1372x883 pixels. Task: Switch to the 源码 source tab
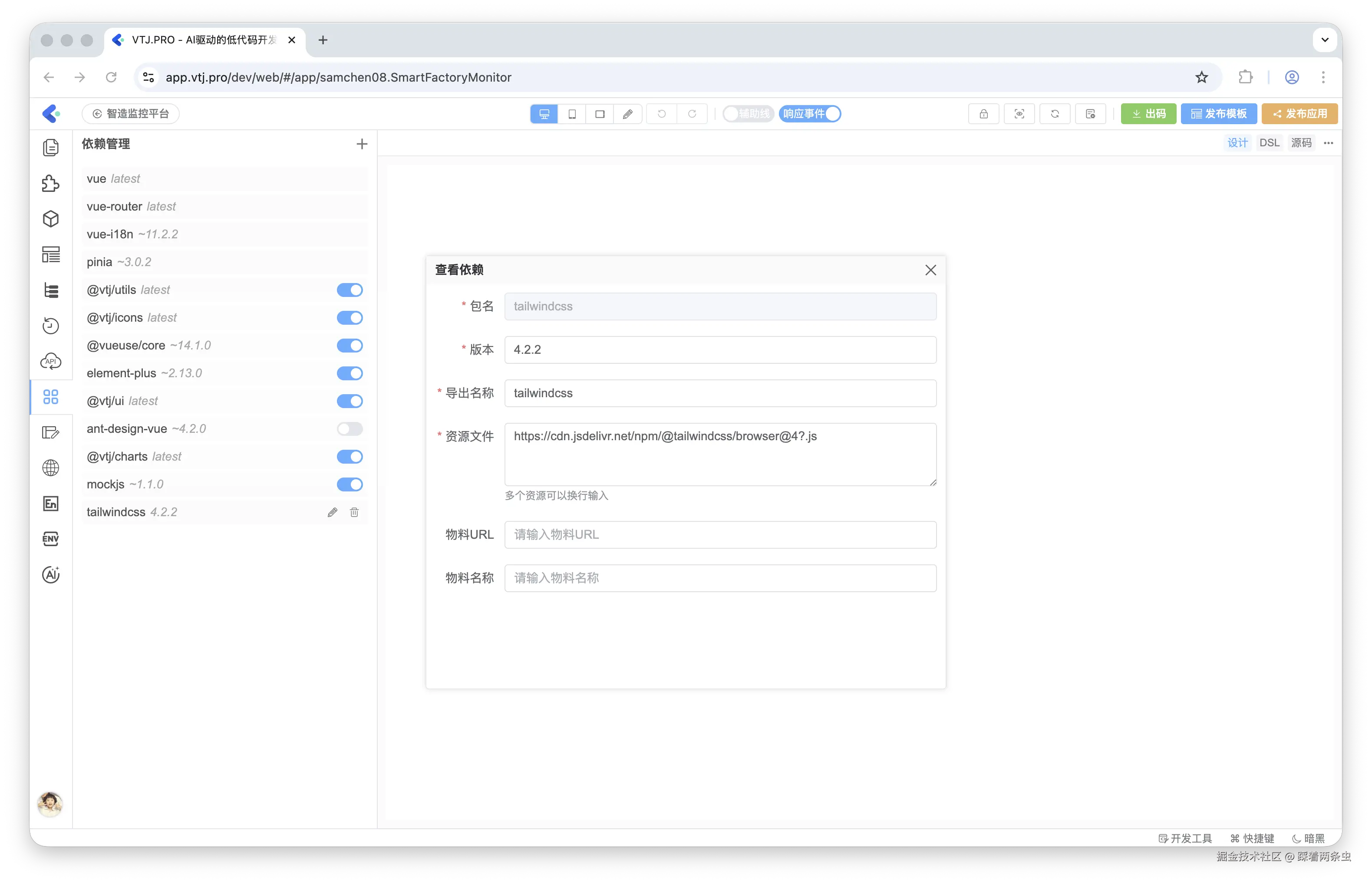coord(1301,143)
